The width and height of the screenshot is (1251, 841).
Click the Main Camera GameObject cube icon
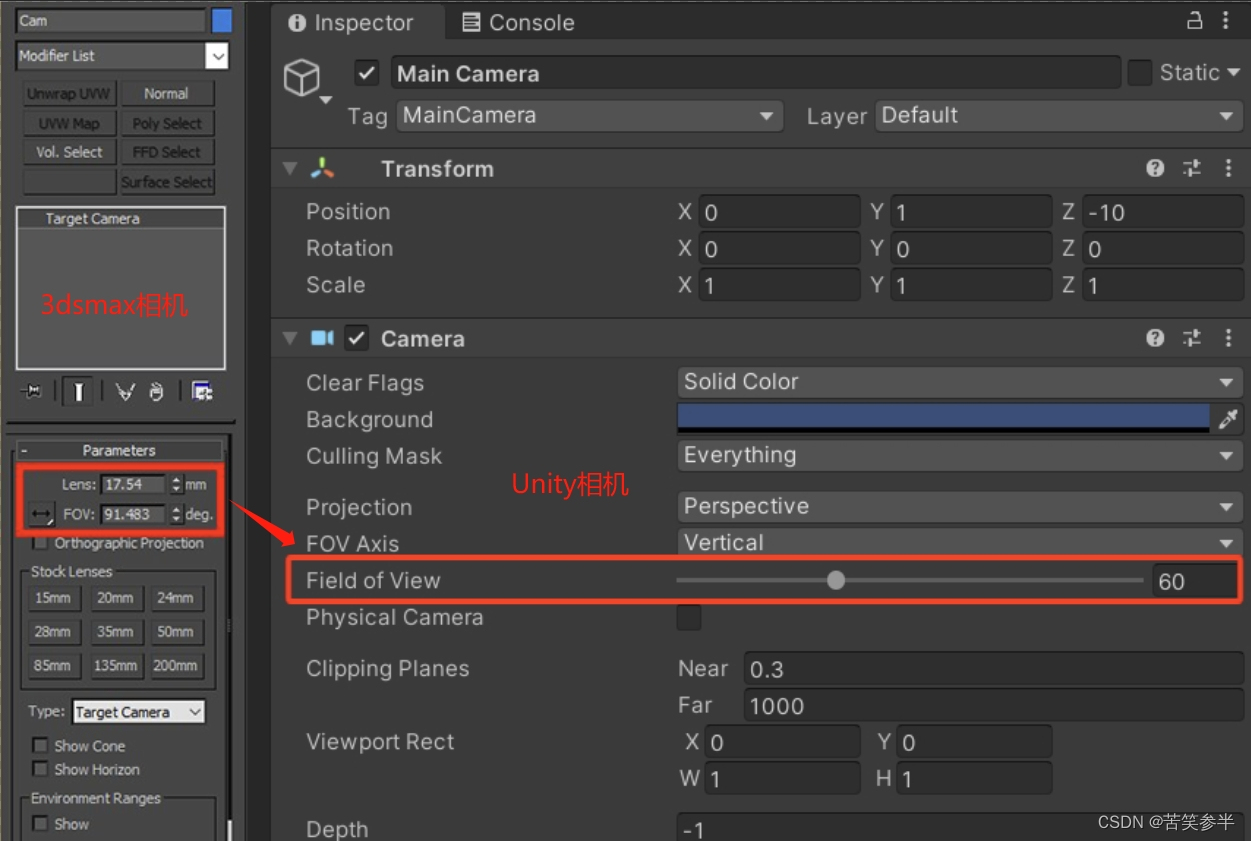click(302, 77)
